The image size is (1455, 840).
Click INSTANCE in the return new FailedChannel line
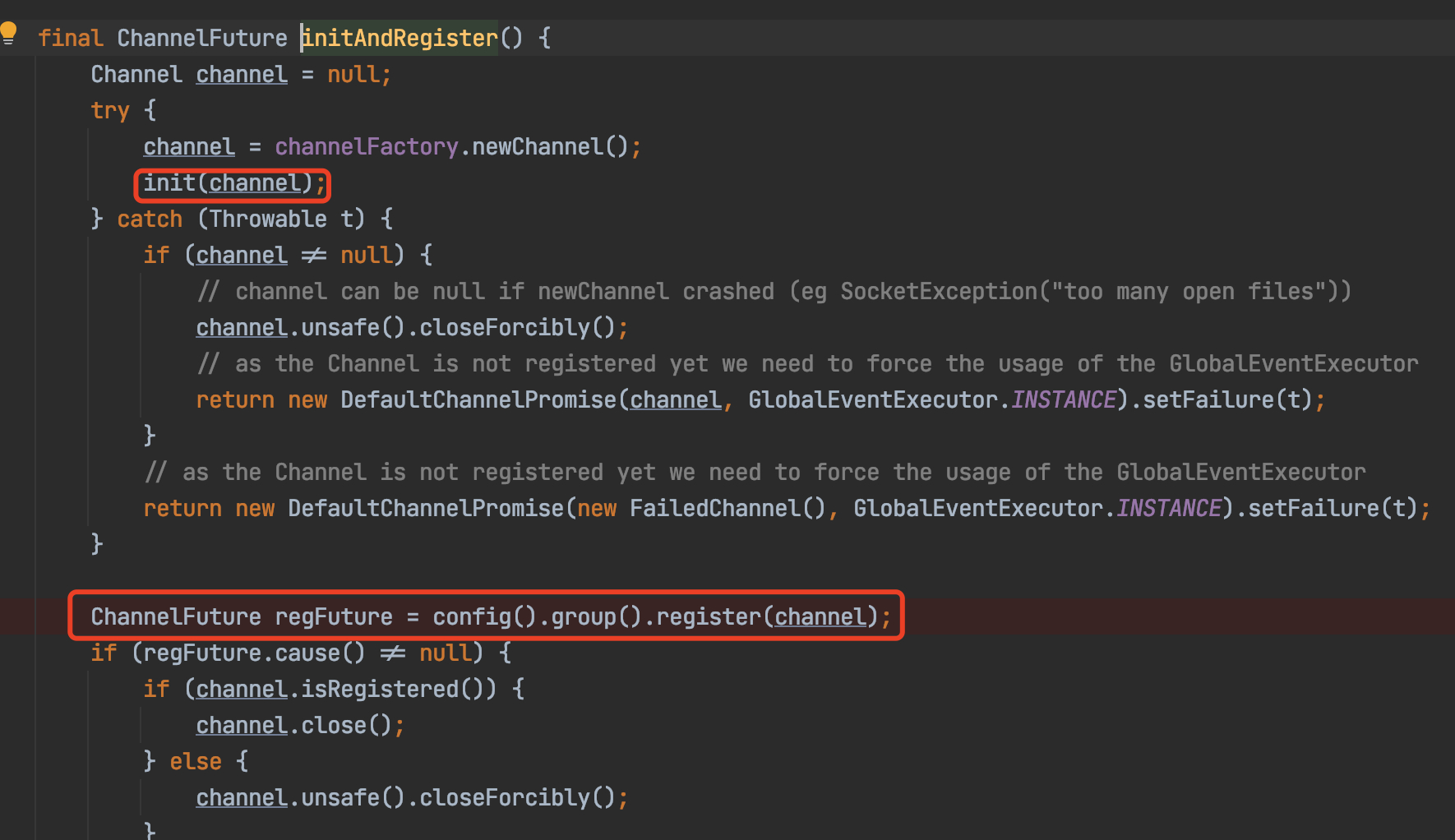[1169, 508]
